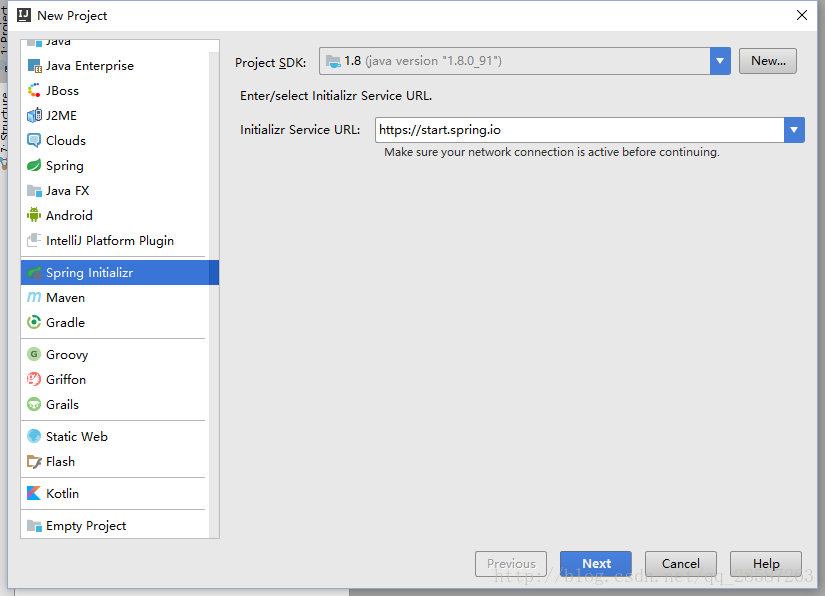Click the https://start.spring.io URL field
Viewport: 825px width, 596px height.
pyautogui.click(x=580, y=130)
